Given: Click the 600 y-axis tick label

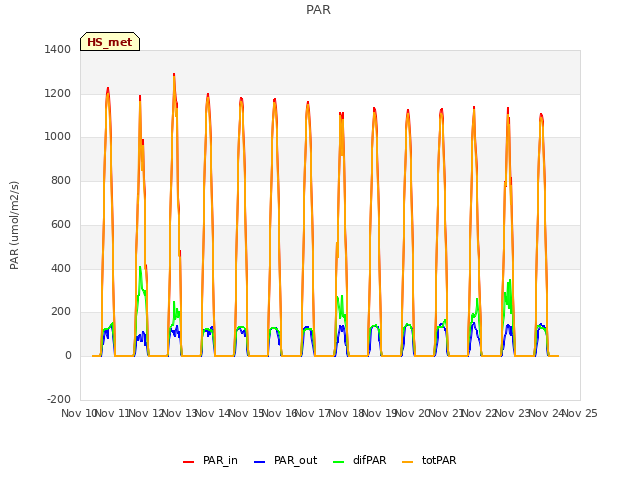Looking at the screenshot, I should (61, 224).
